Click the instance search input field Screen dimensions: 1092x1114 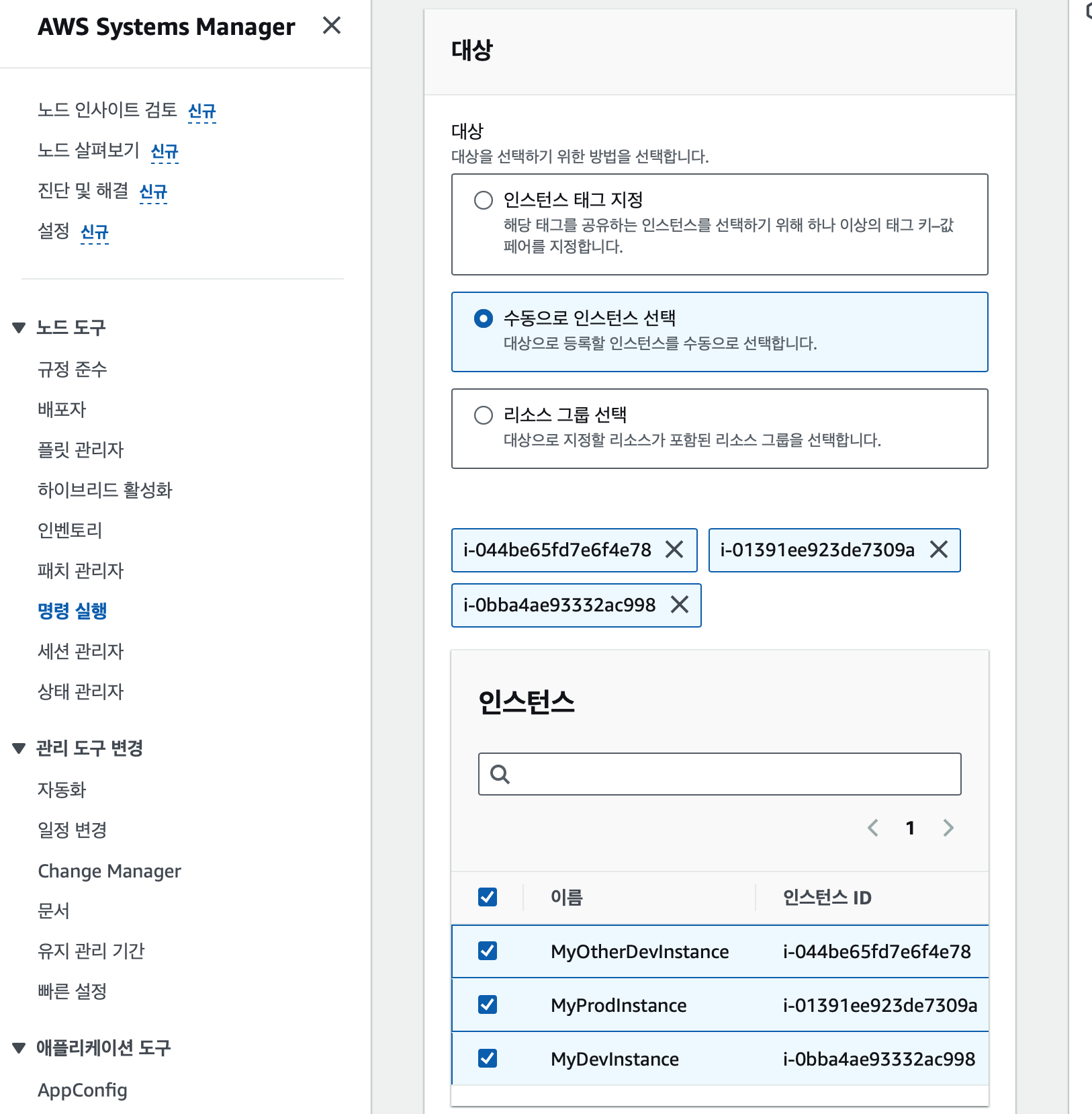pos(720,774)
